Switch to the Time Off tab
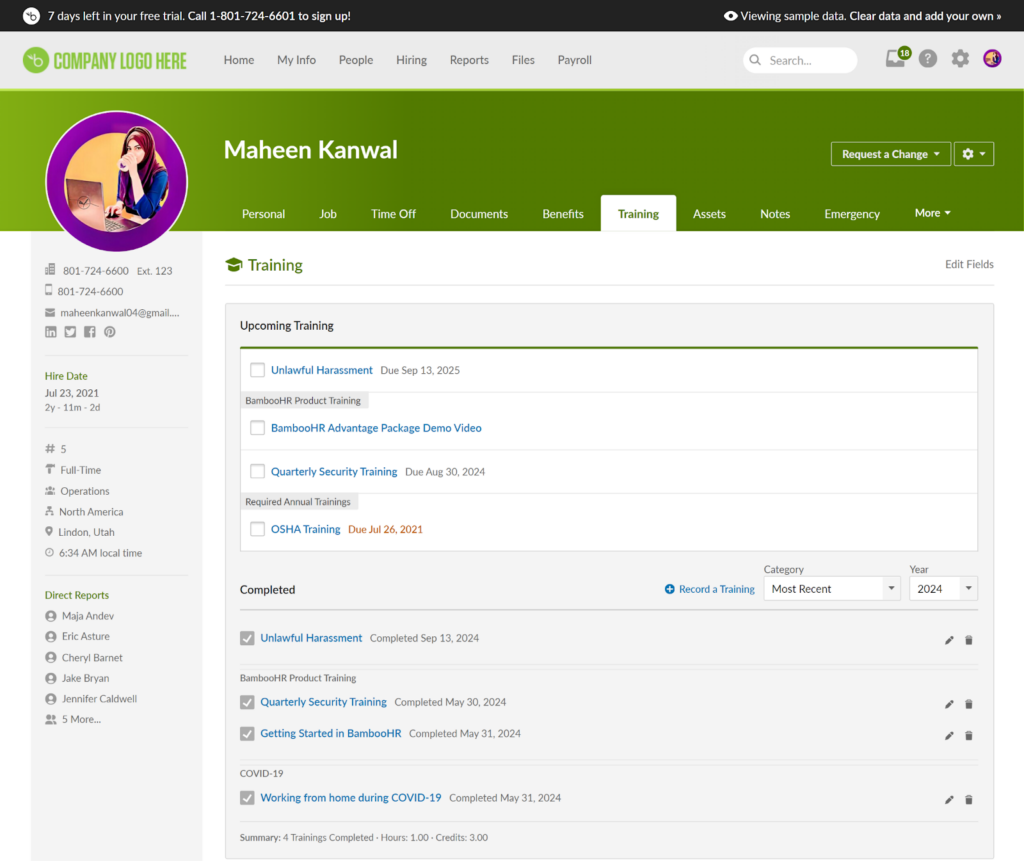1024x861 pixels. tap(393, 214)
